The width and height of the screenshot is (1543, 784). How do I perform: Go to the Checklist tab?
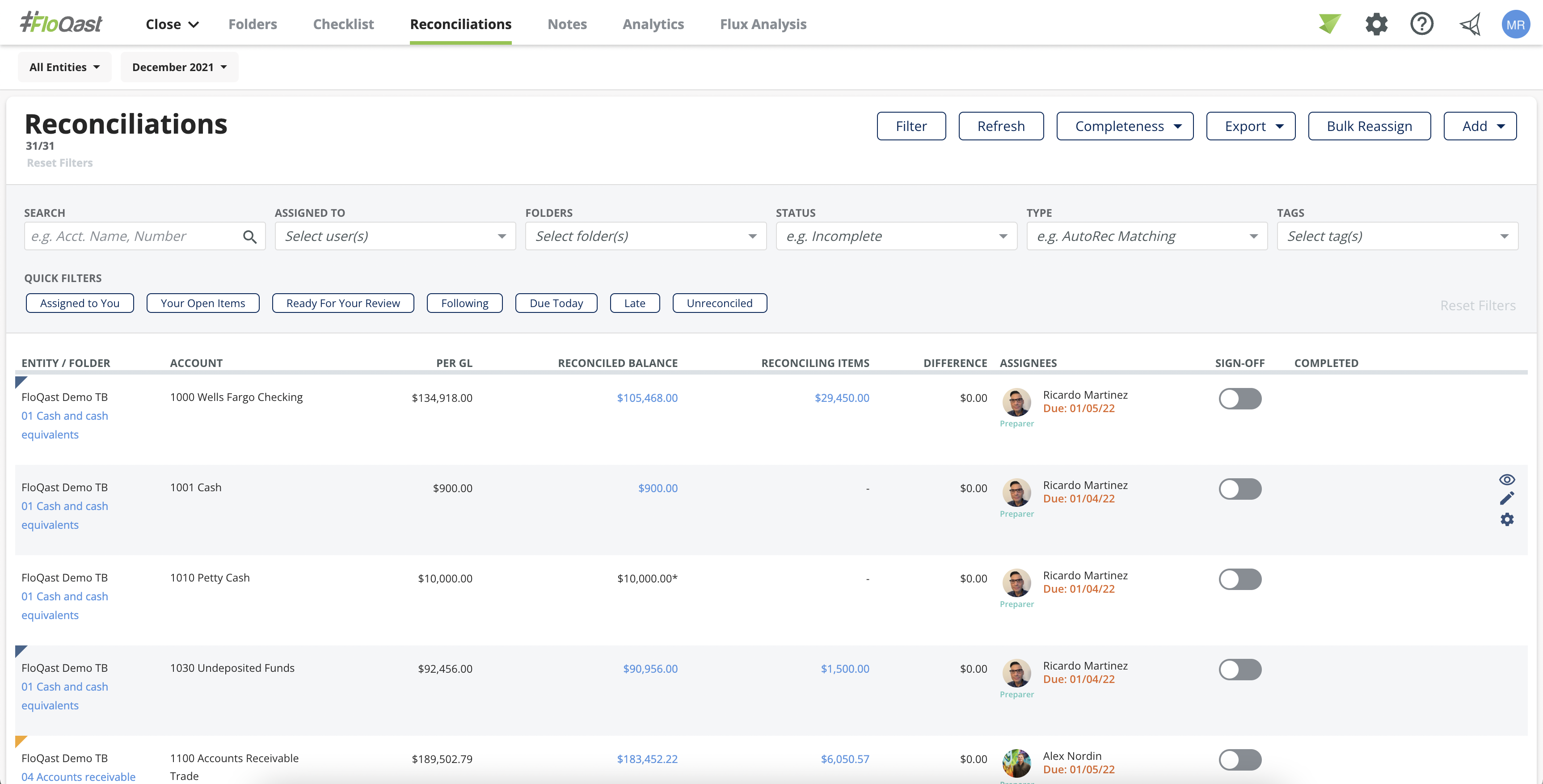343,24
